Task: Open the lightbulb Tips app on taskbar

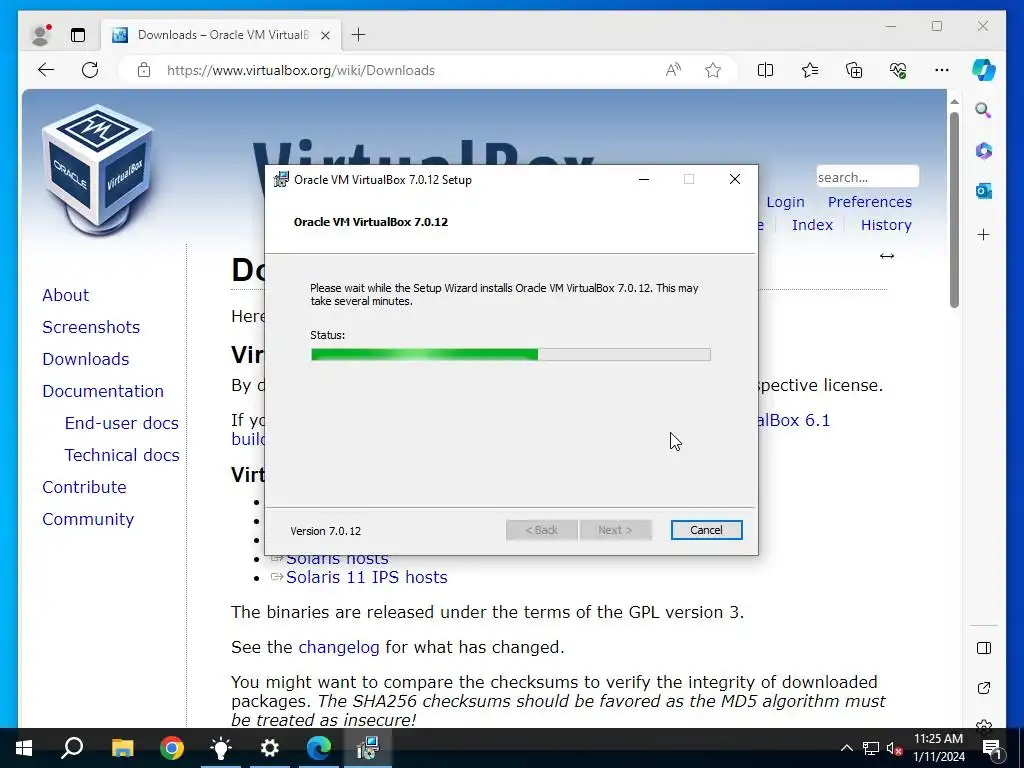Action: tap(221, 748)
